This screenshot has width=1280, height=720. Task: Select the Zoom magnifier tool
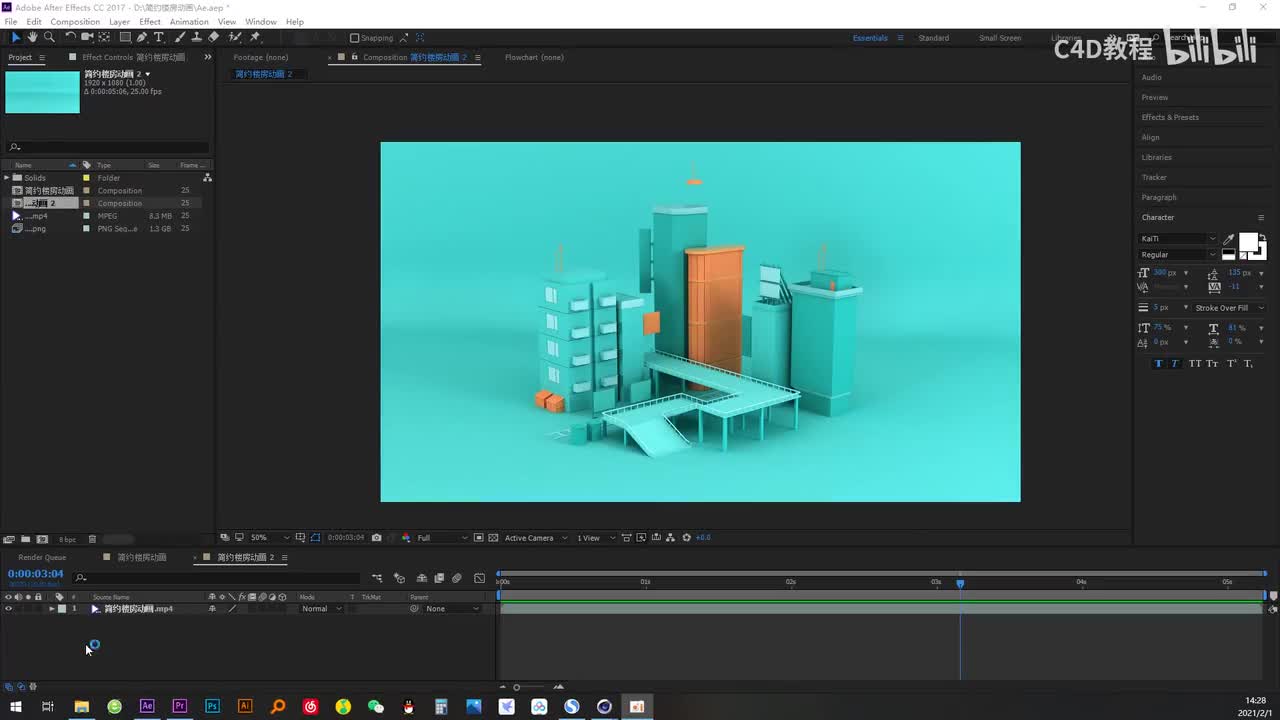pos(49,37)
